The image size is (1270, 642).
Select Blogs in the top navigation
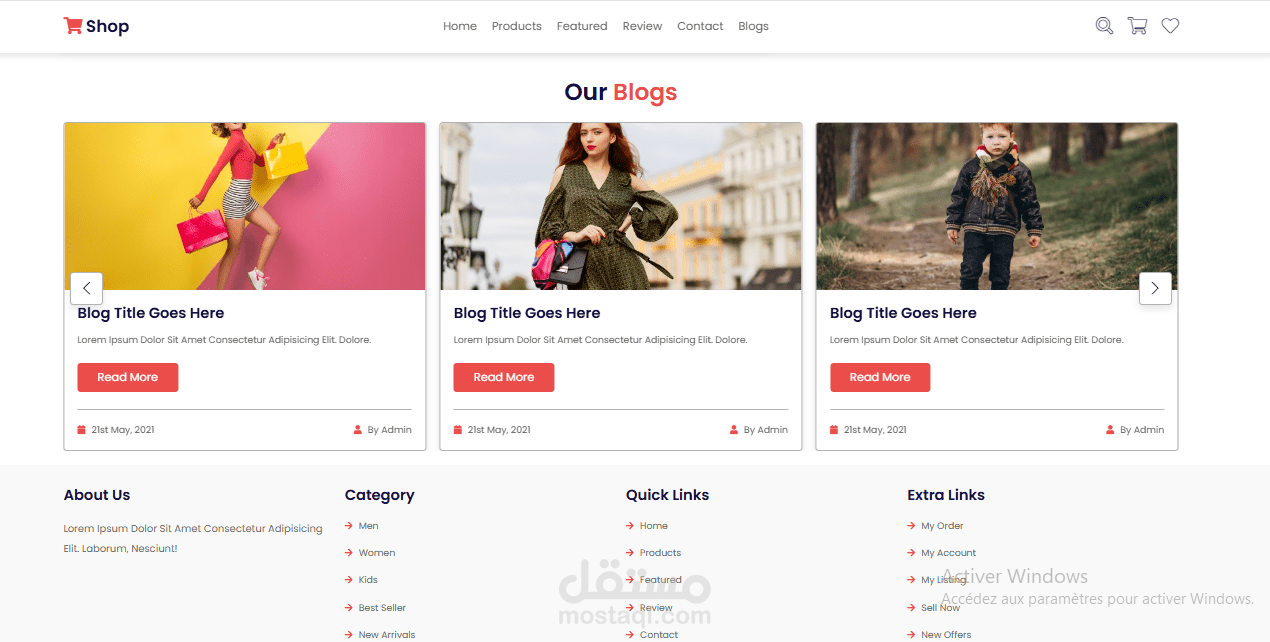click(753, 26)
